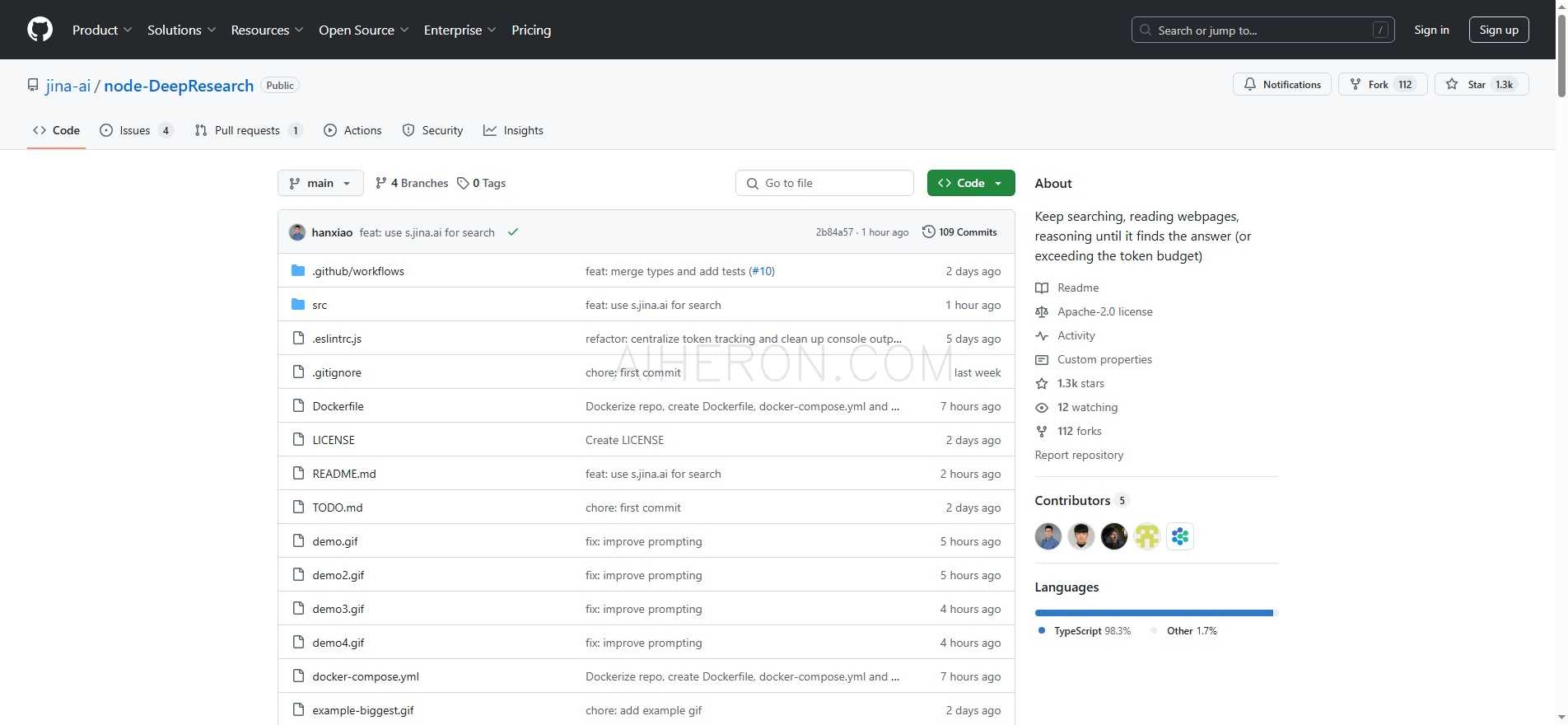Screen dimensions: 1568x725
Task: Click the GitHub logo icon
Action: pos(40,30)
